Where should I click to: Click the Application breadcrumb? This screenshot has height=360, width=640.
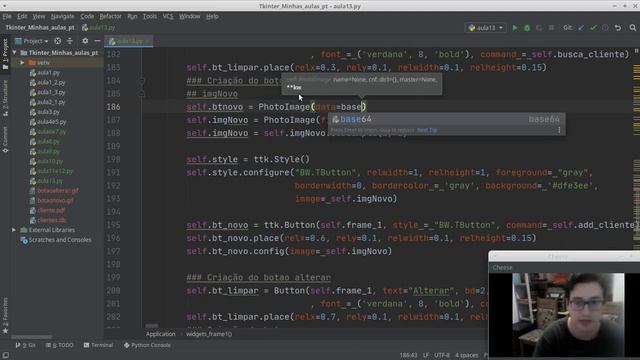coord(160,334)
